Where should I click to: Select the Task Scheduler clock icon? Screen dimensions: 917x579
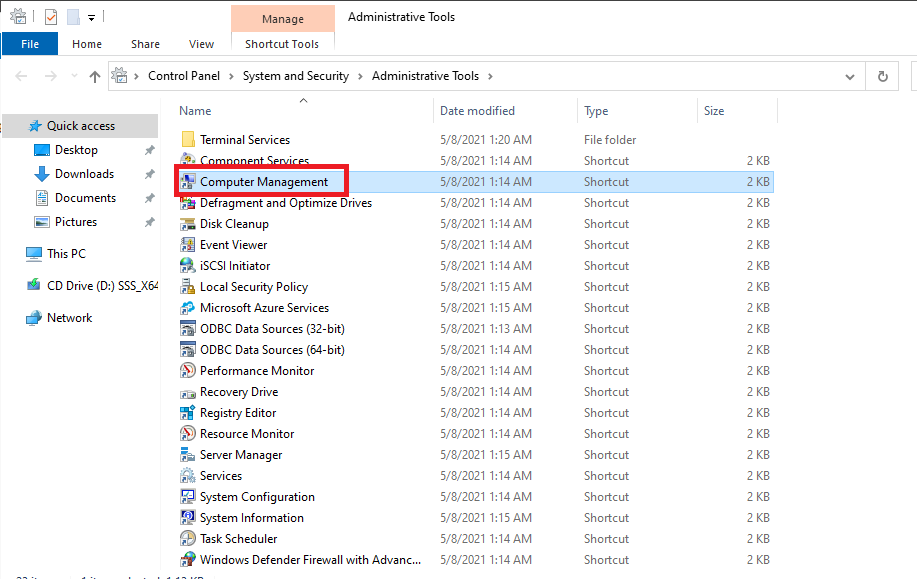click(188, 539)
